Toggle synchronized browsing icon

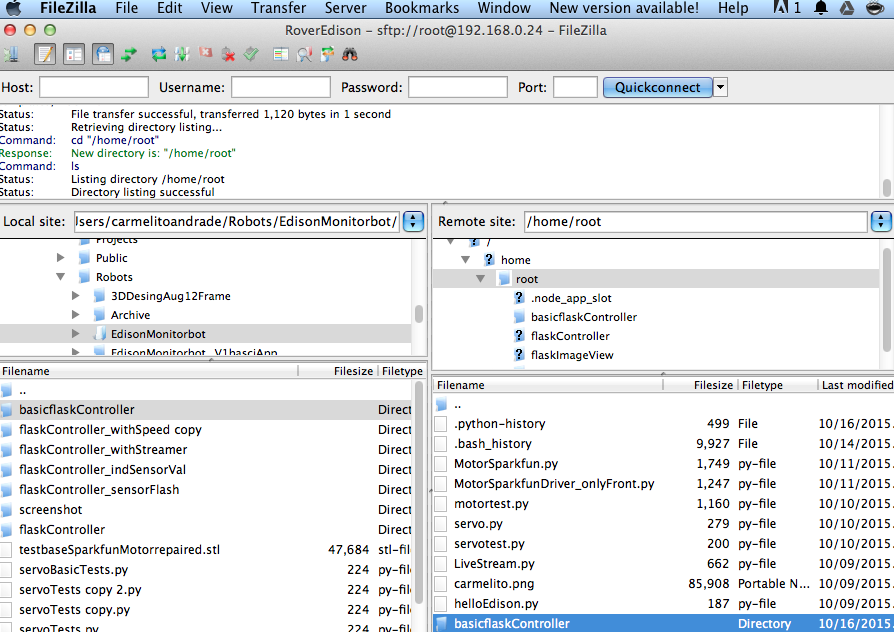(327, 55)
